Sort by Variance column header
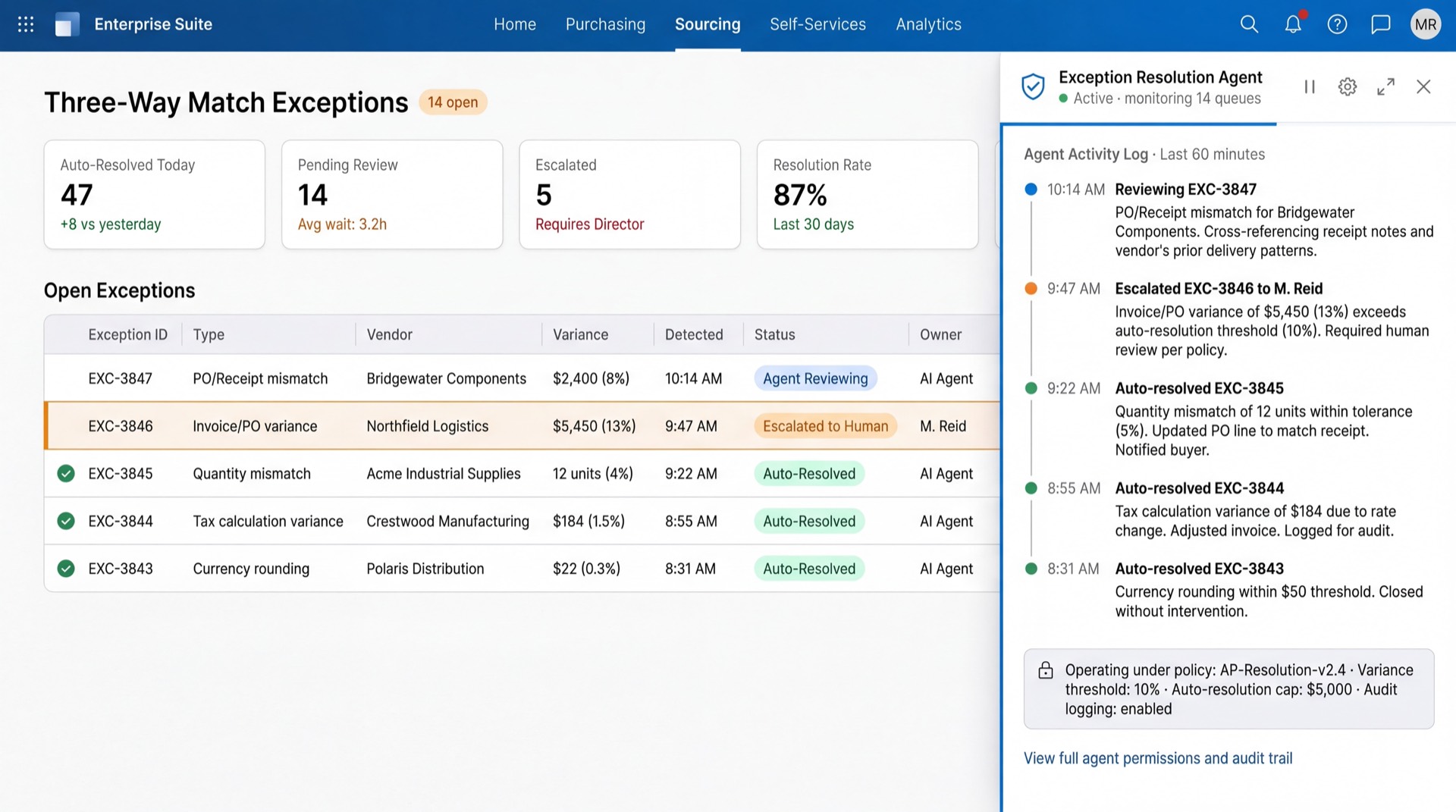Screen dimensions: 1456x812 [580, 334]
